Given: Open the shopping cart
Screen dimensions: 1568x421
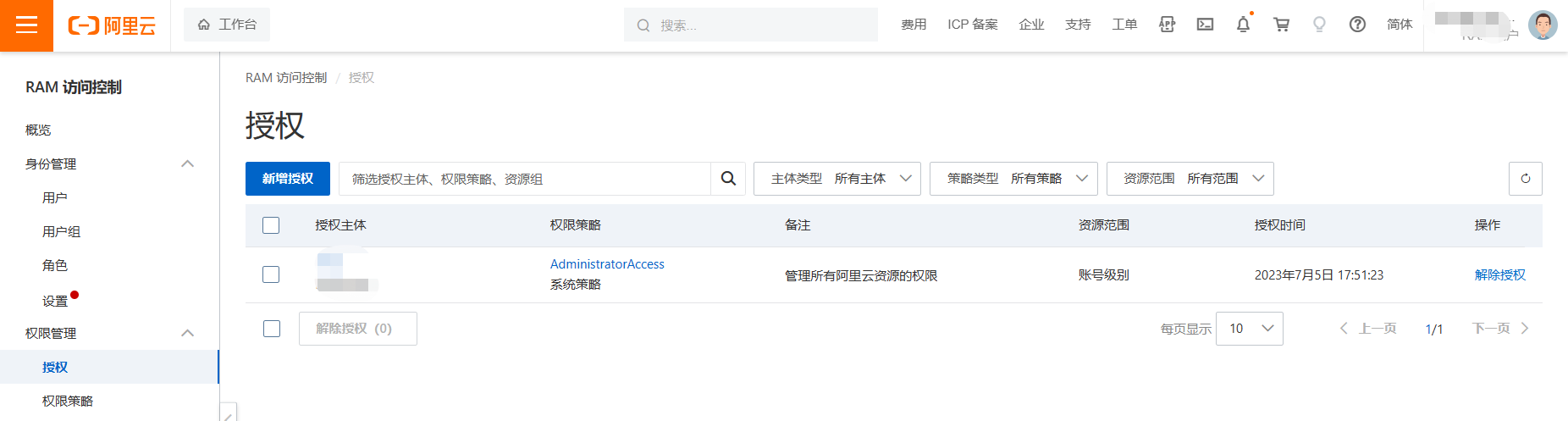Looking at the screenshot, I should [x=1281, y=25].
